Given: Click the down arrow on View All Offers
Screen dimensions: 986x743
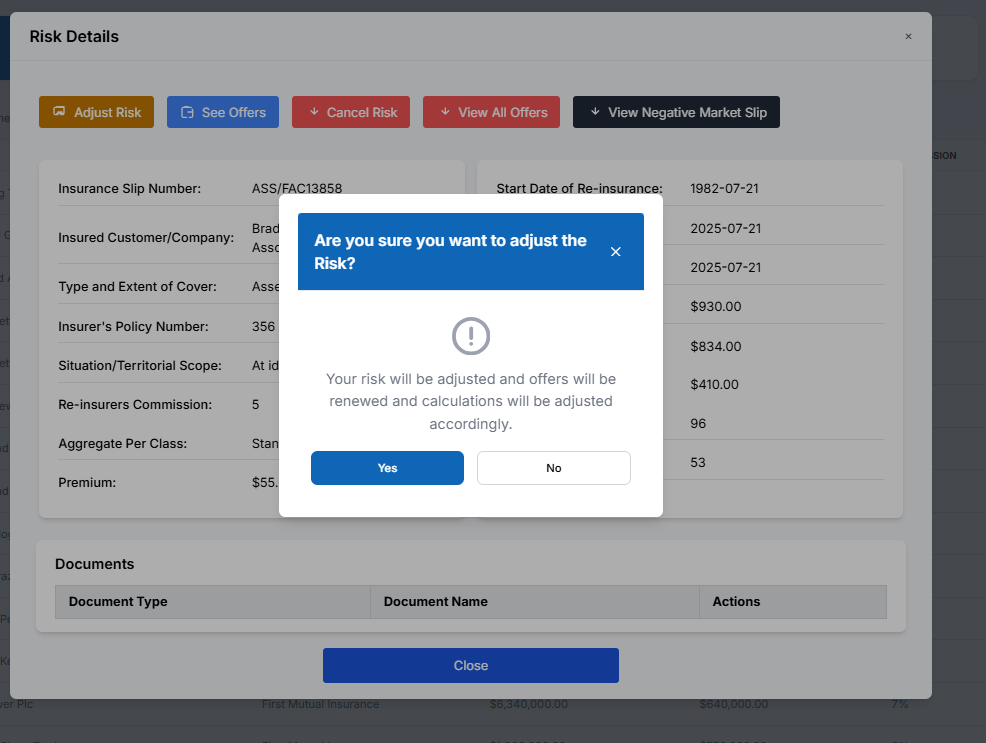Looking at the screenshot, I should pos(445,112).
